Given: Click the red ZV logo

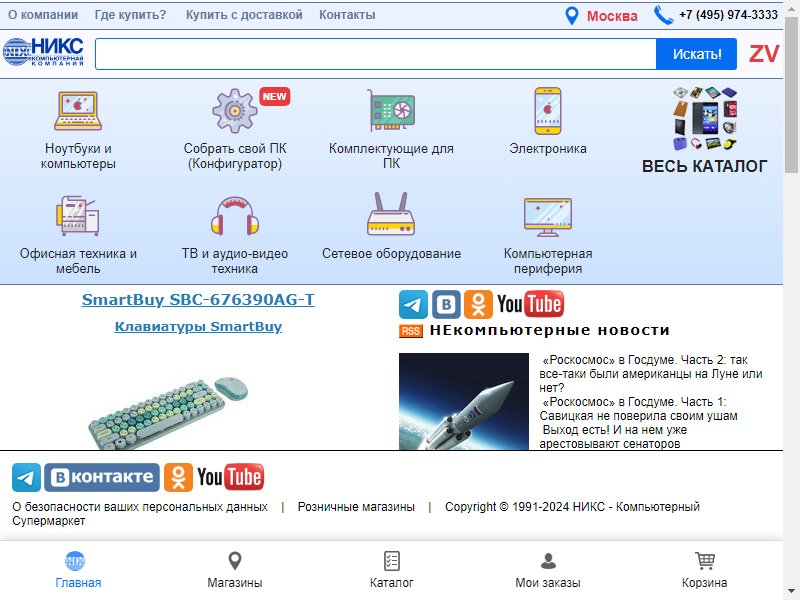Looking at the screenshot, I should click(764, 54).
